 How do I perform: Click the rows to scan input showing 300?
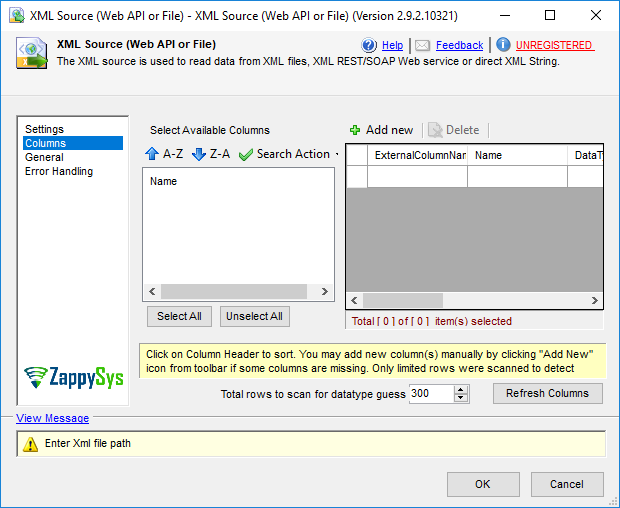tap(431, 394)
